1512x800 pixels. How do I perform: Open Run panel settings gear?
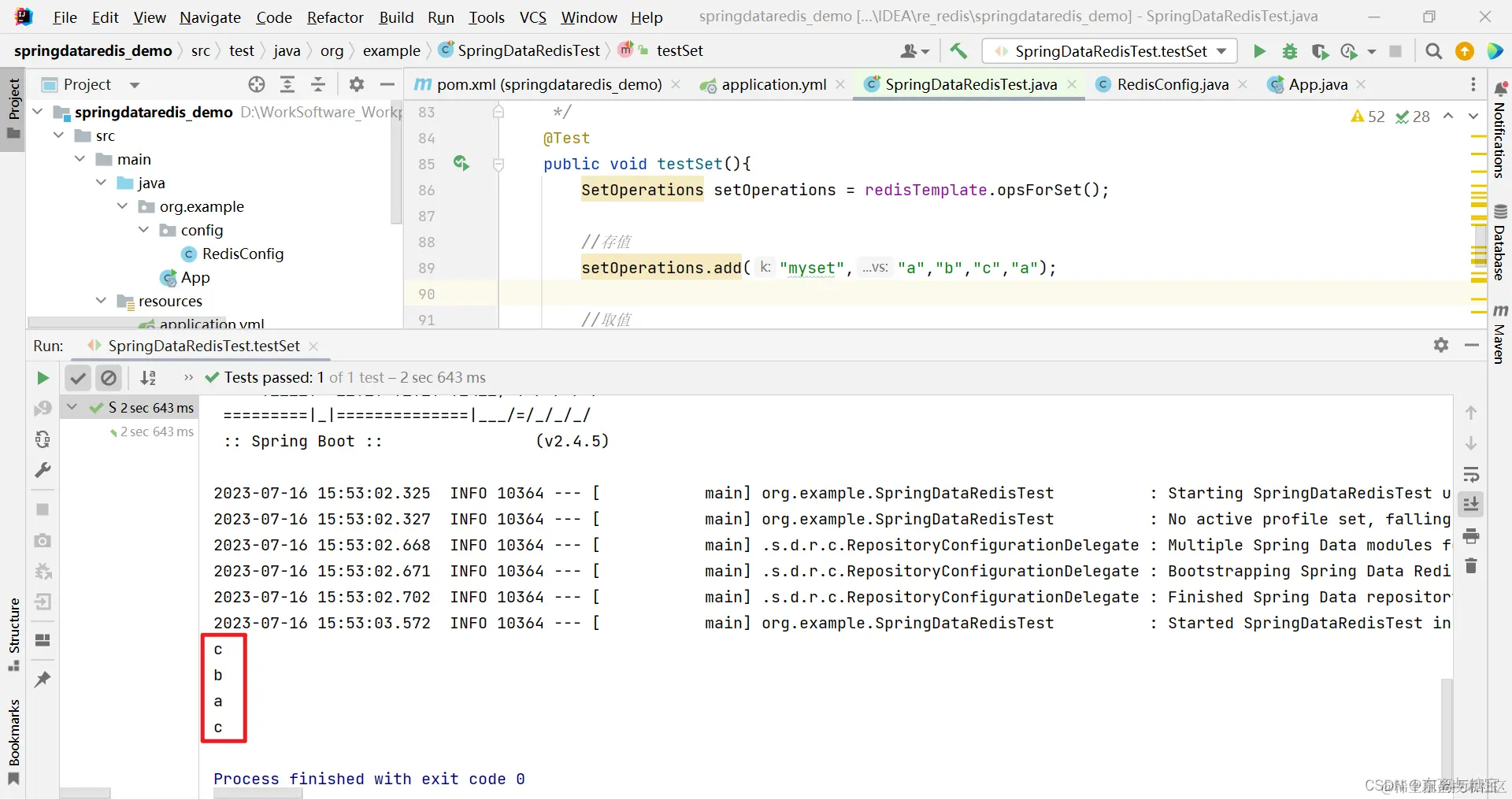pyautogui.click(x=1441, y=345)
